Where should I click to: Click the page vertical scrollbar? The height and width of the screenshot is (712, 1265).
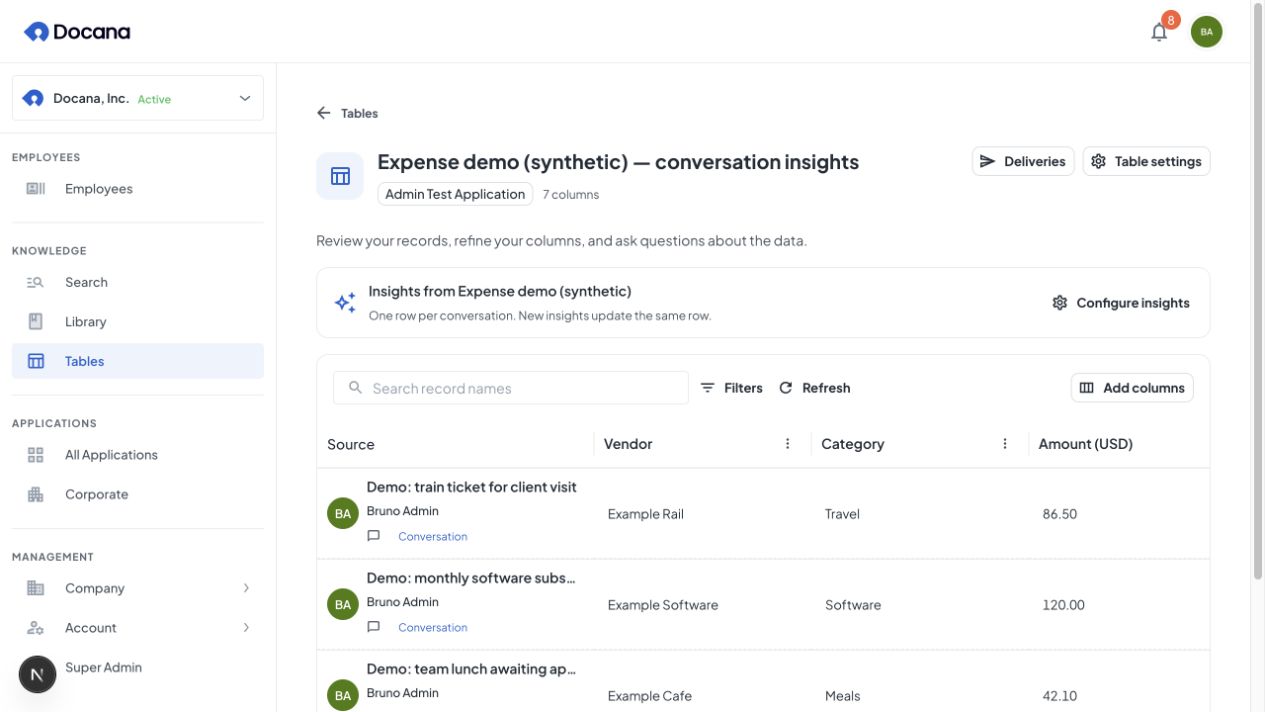coord(1258,290)
